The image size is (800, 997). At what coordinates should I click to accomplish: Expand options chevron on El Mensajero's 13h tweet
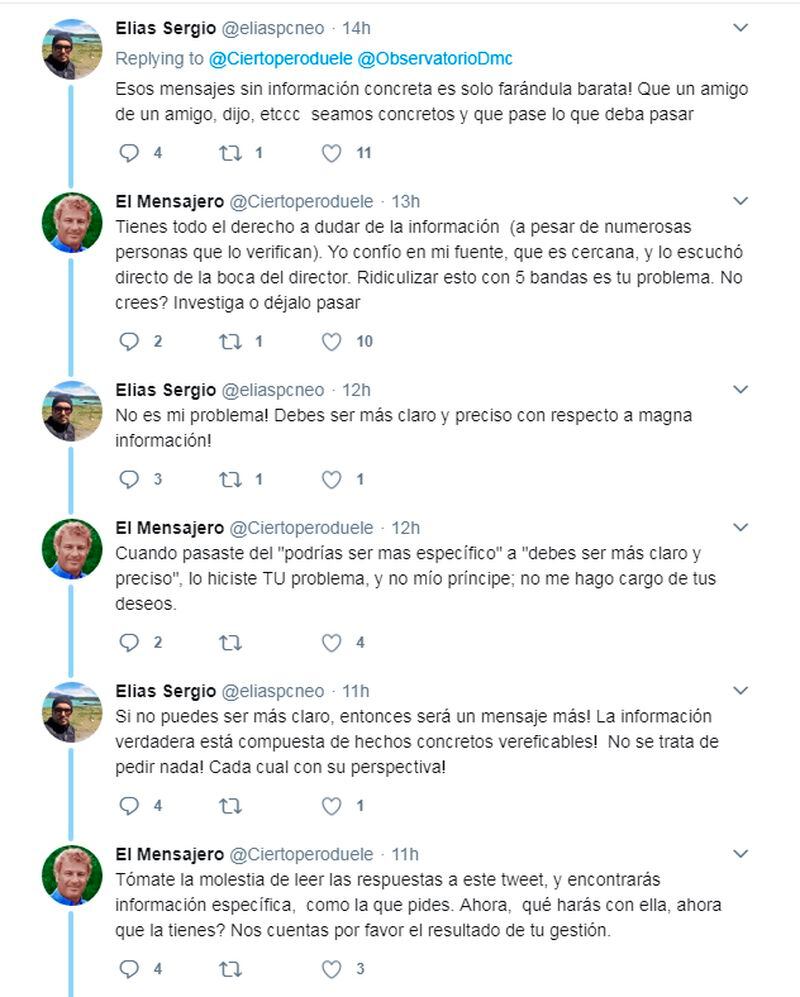pos(740,201)
